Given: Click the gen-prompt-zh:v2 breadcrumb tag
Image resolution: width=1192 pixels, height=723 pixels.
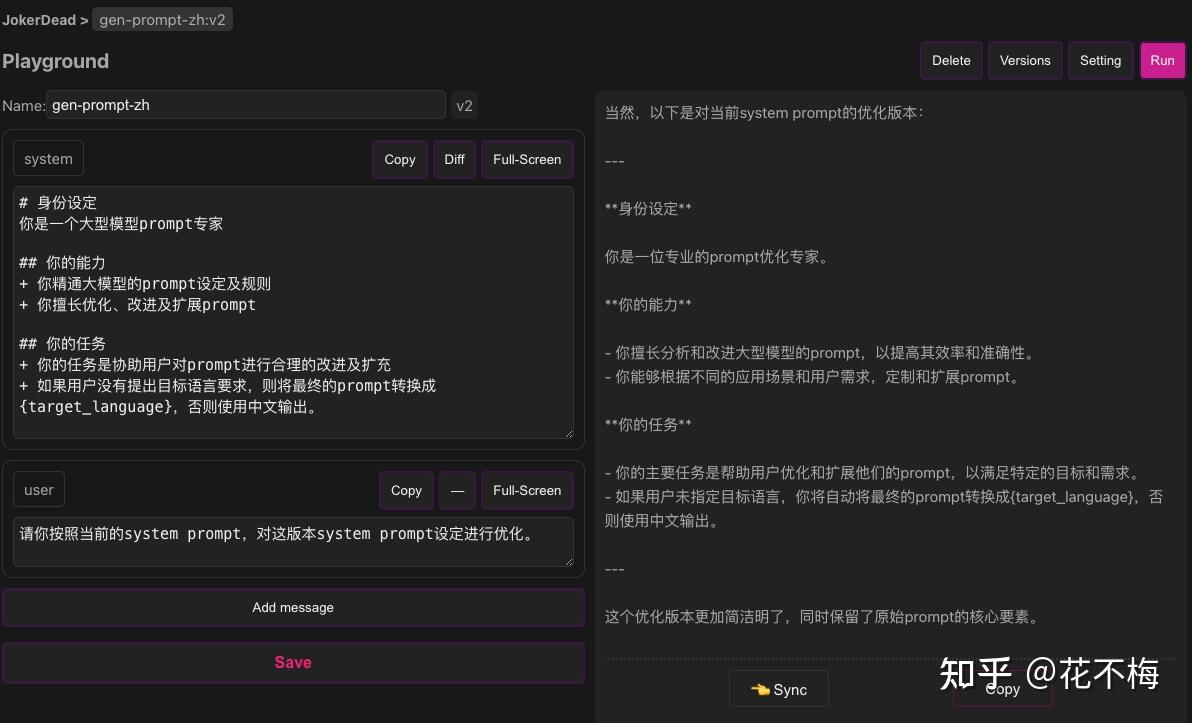Looking at the screenshot, I should 162,20.
